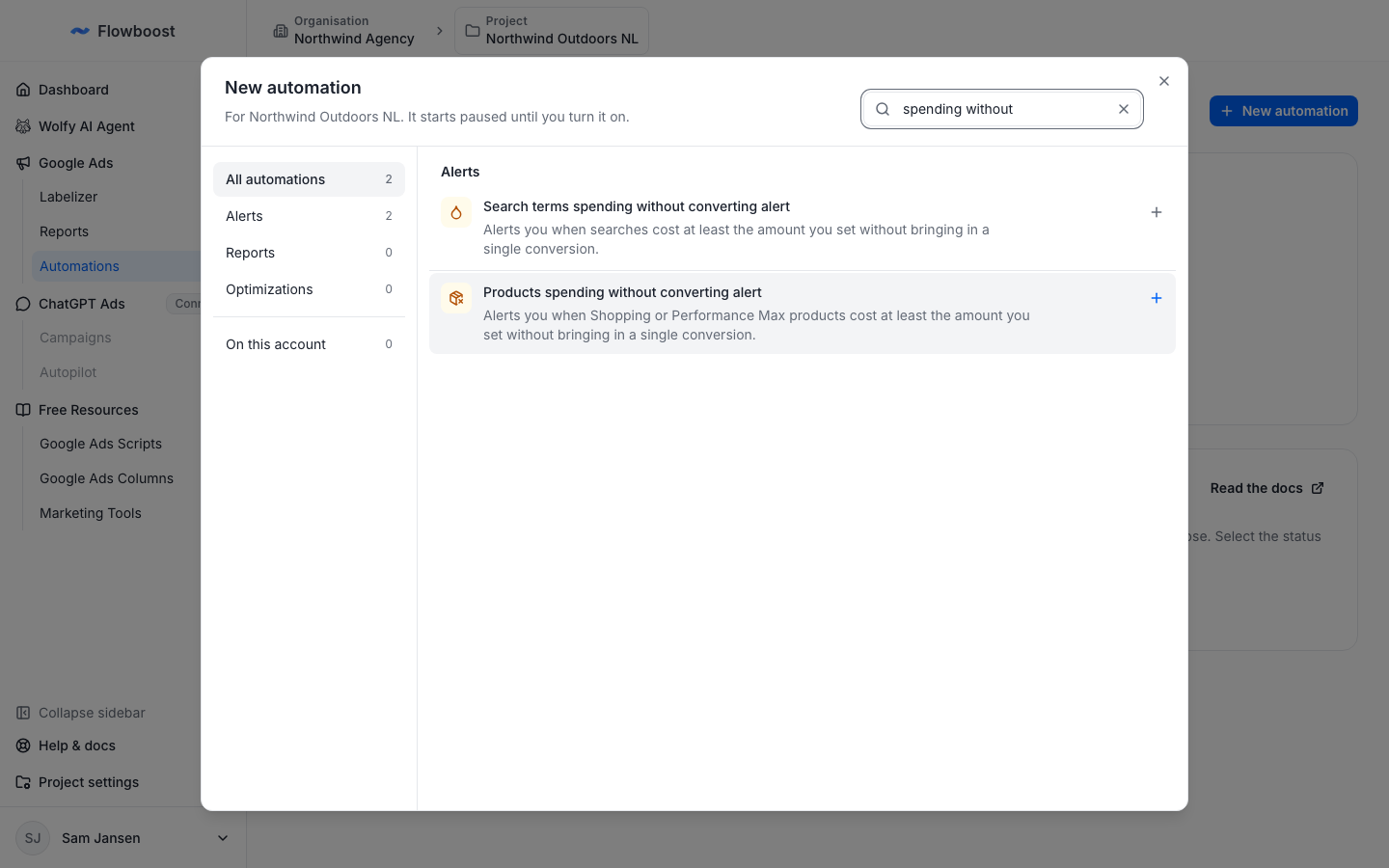This screenshot has width=1389, height=868.
Task: Click the SJ user avatar
Action: pyautogui.click(x=33, y=838)
